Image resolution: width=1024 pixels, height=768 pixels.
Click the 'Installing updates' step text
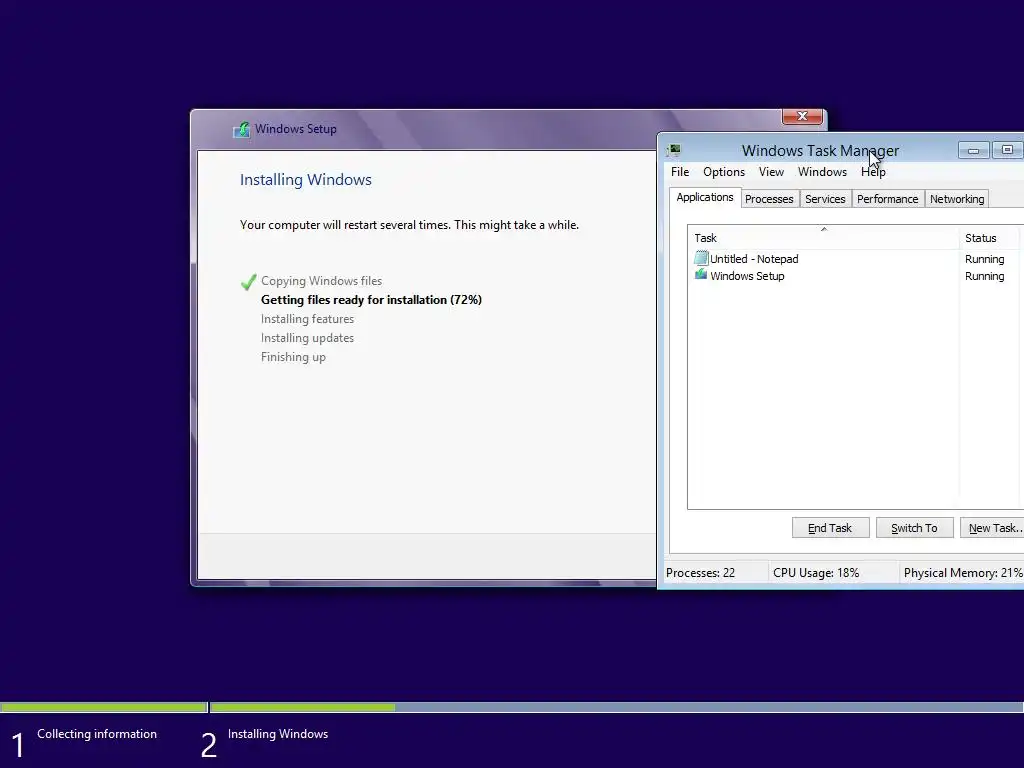[x=307, y=338]
